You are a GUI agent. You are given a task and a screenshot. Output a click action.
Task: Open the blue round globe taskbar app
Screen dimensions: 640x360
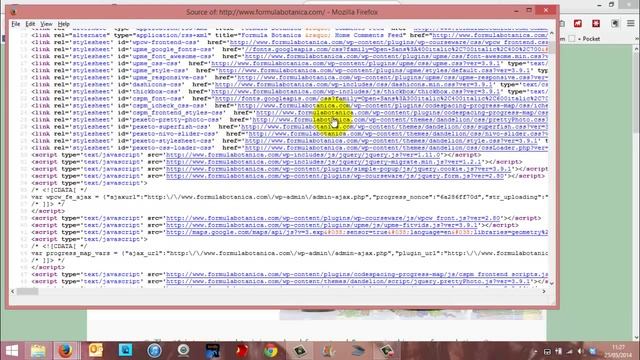coord(154,351)
